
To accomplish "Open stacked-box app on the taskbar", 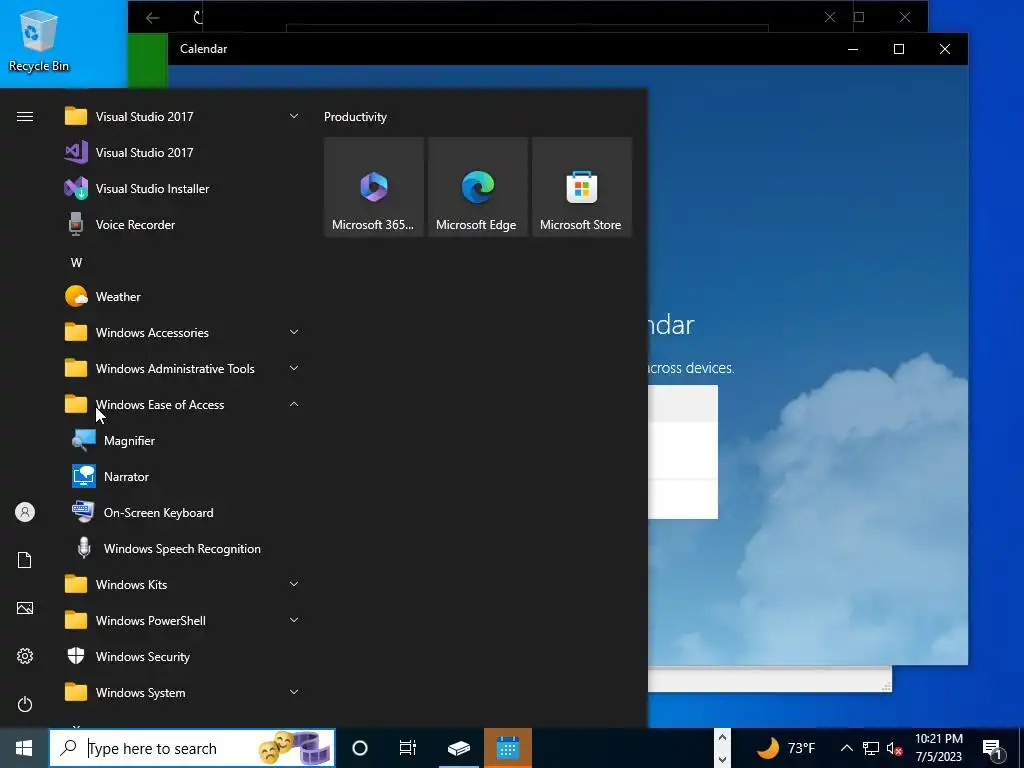I will point(458,748).
